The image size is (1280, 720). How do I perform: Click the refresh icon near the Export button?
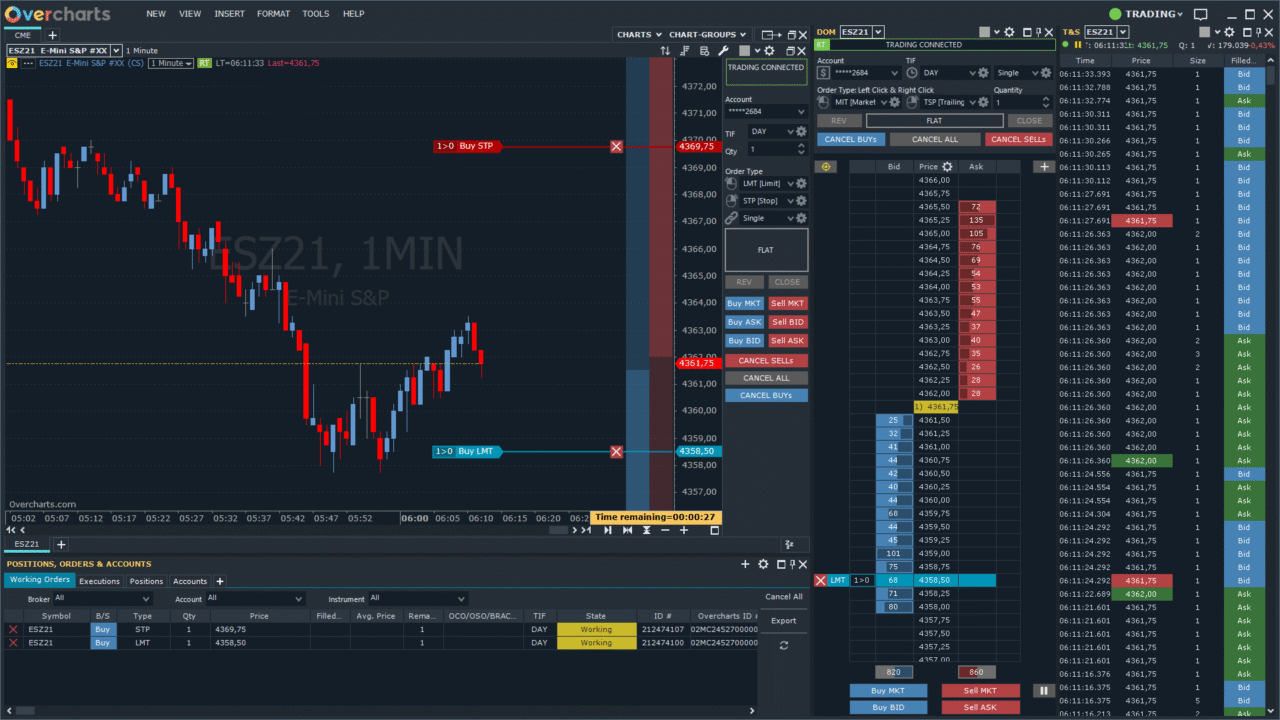tap(784, 645)
